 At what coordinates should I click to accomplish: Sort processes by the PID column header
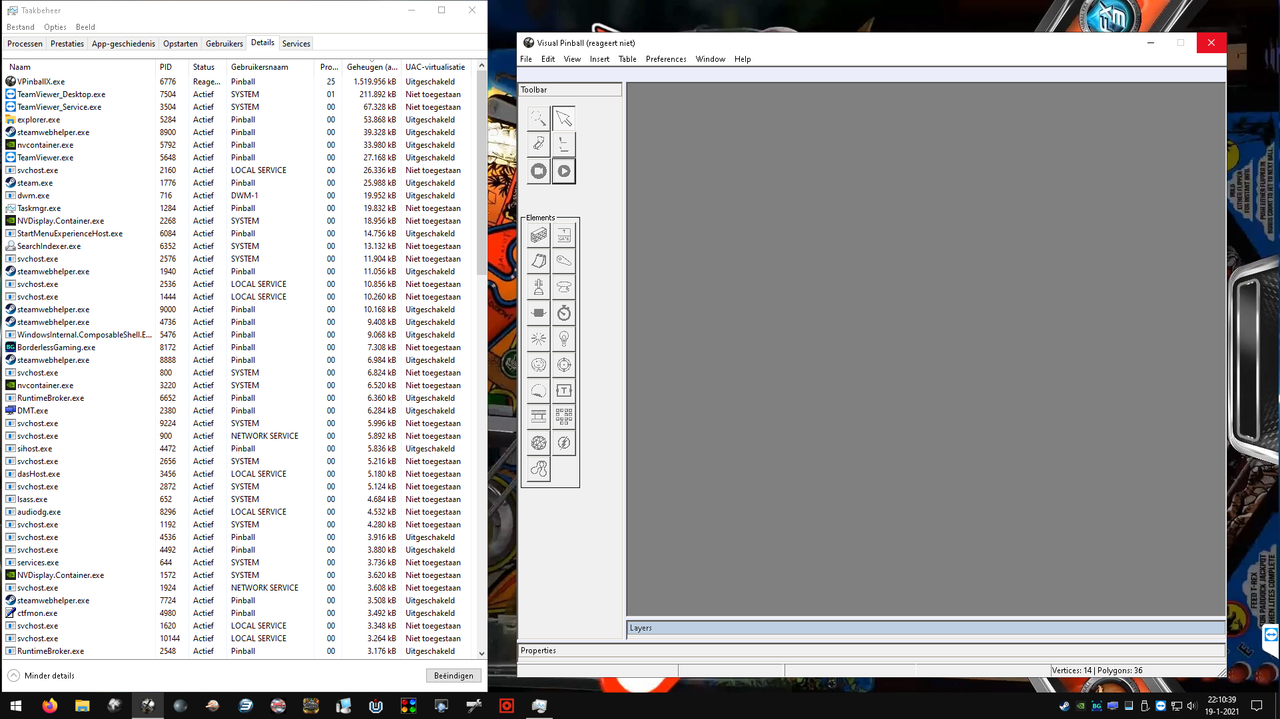click(172, 67)
